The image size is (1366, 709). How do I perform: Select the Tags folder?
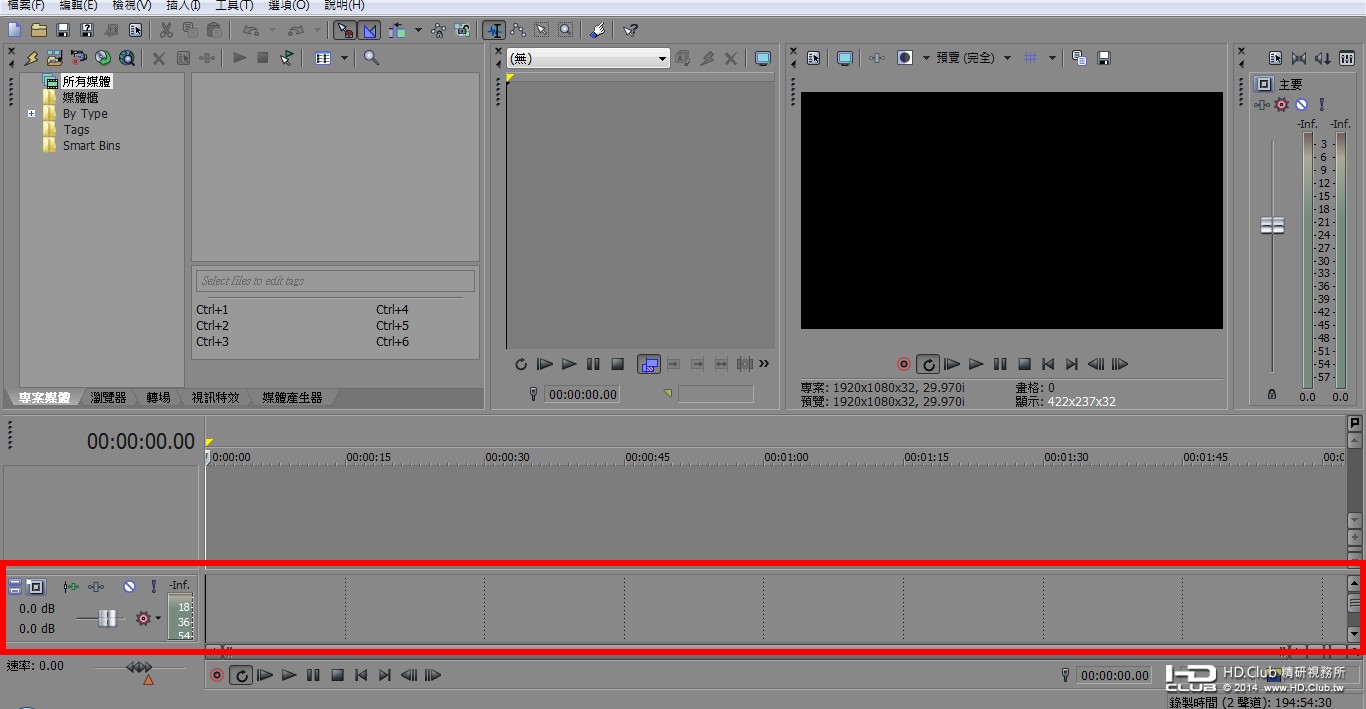coord(76,130)
